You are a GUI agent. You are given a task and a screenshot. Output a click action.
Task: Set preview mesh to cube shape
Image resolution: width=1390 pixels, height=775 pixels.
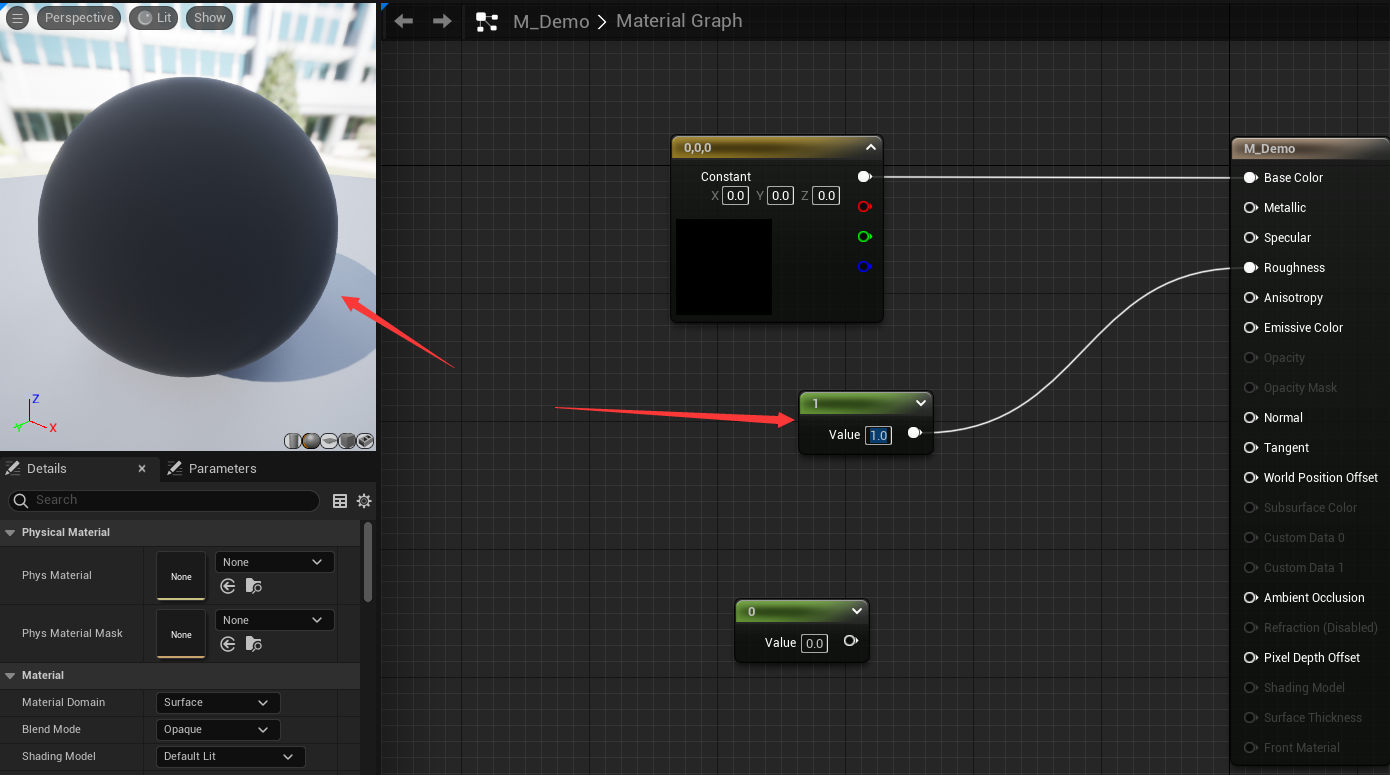point(347,441)
